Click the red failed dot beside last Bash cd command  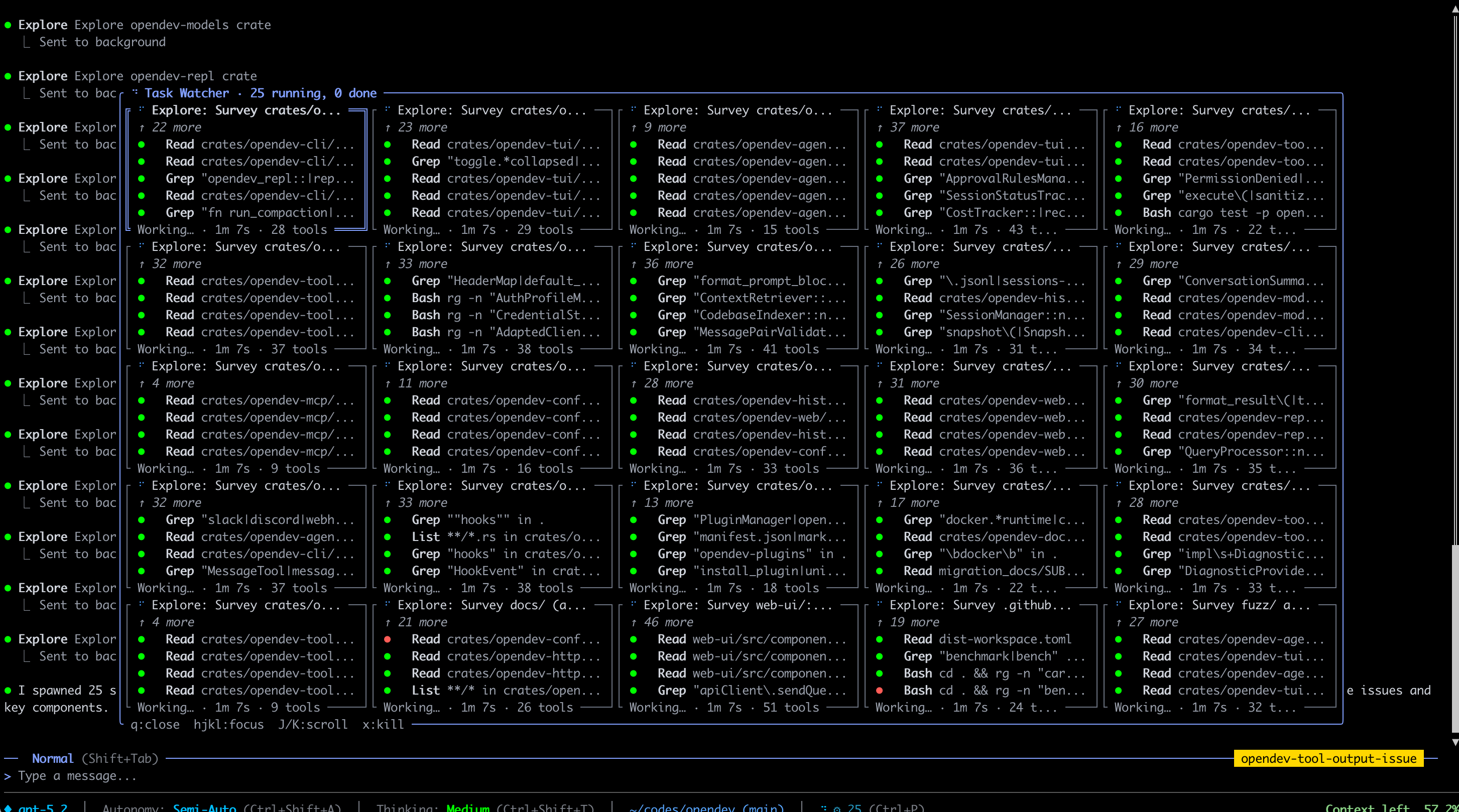click(x=879, y=690)
